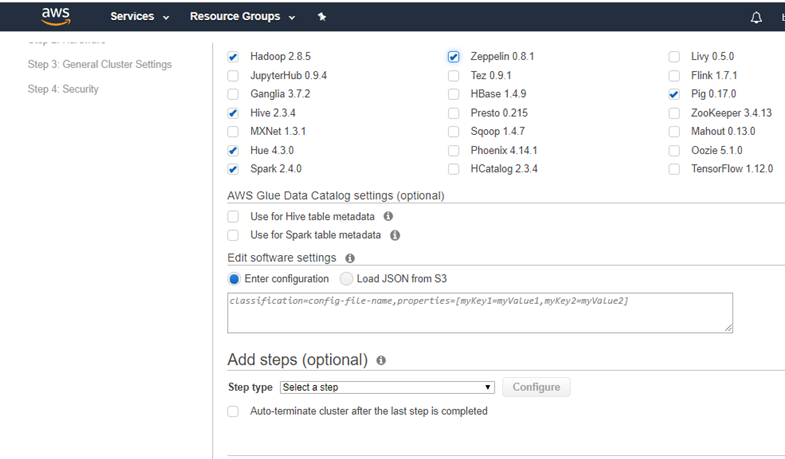
Task: Click the pin shortcuts star icon
Action: tap(322, 17)
